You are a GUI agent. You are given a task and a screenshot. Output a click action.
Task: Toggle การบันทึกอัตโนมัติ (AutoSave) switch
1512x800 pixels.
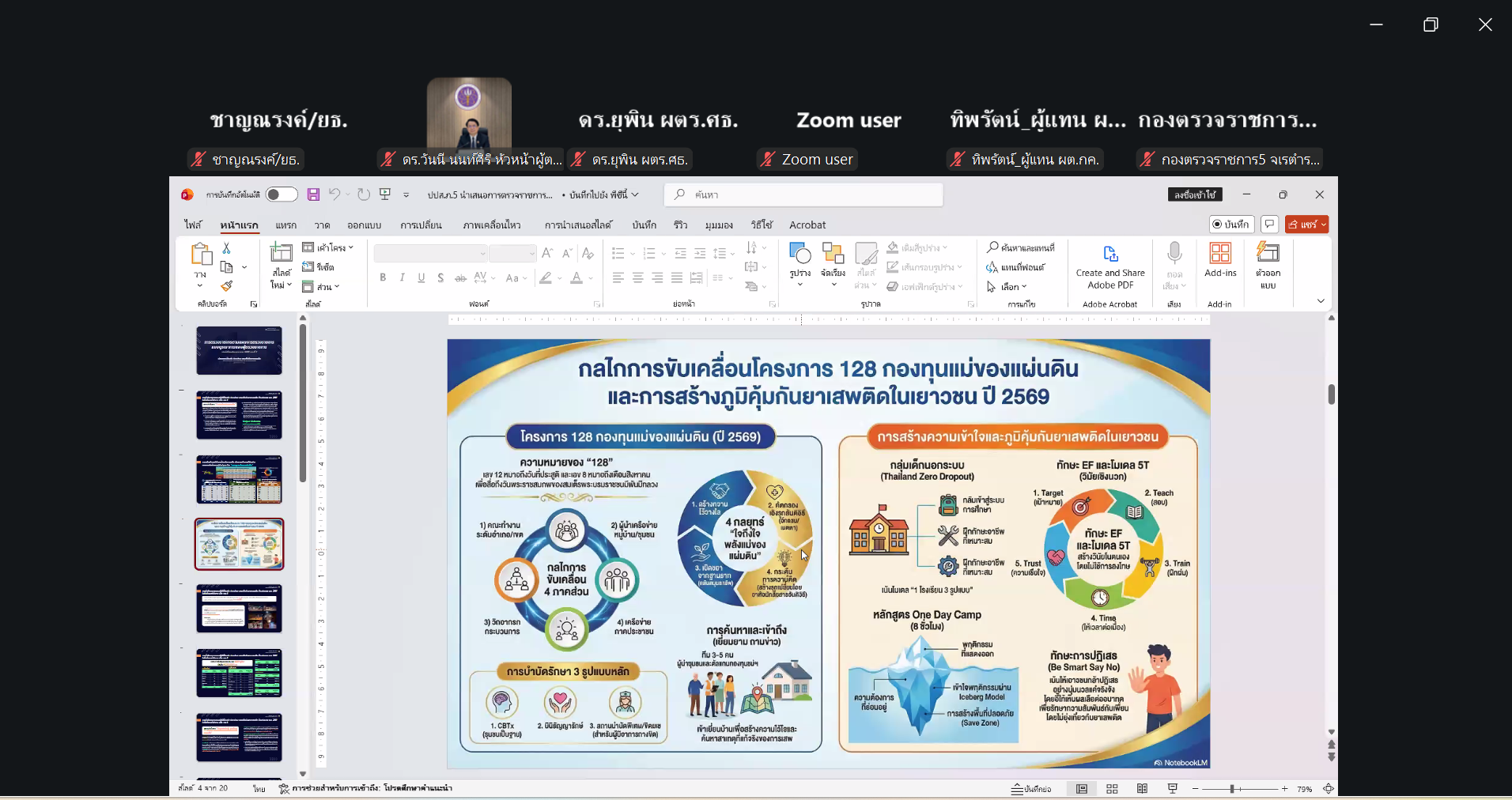(281, 194)
